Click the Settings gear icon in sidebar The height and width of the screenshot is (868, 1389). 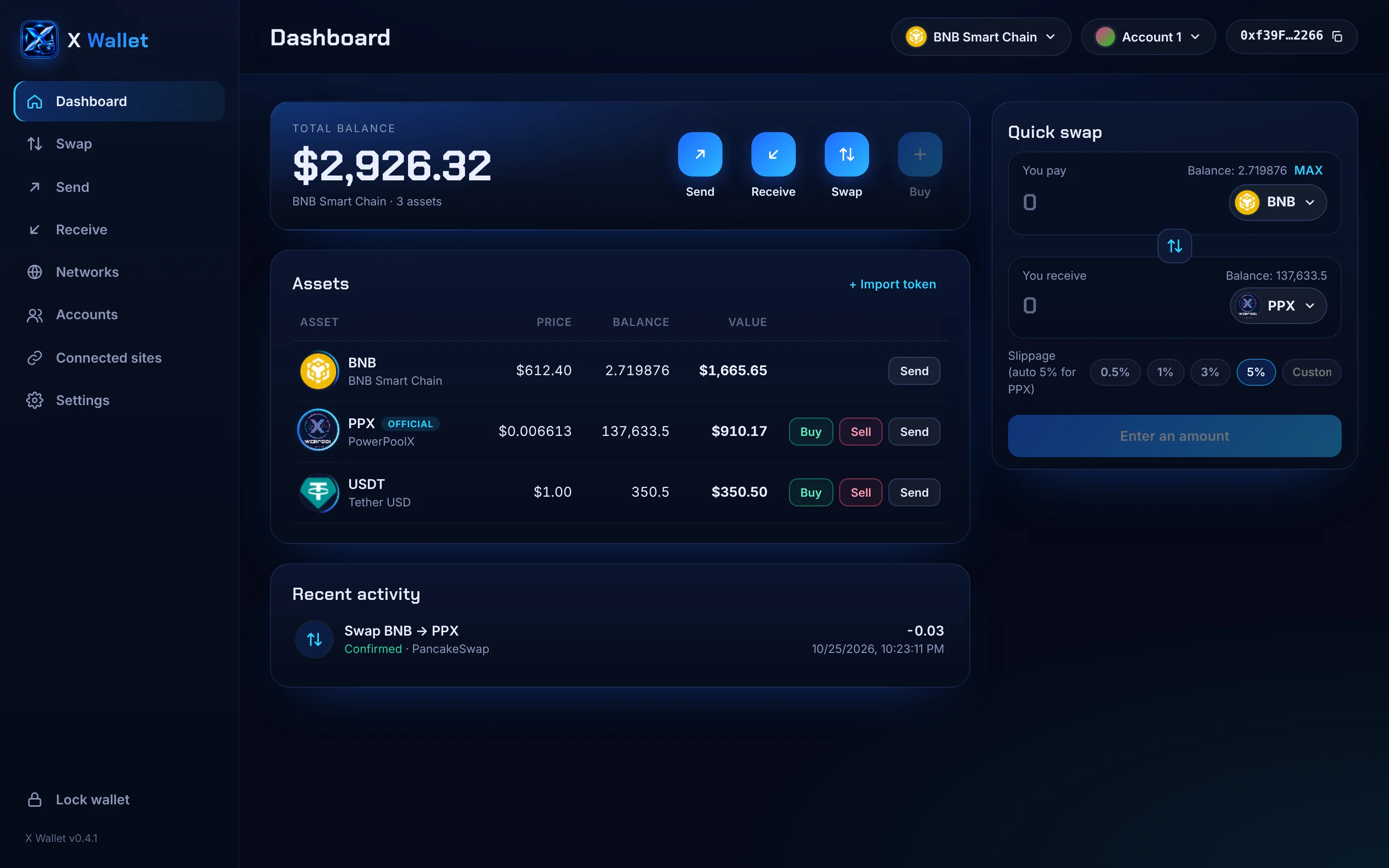tap(35, 400)
